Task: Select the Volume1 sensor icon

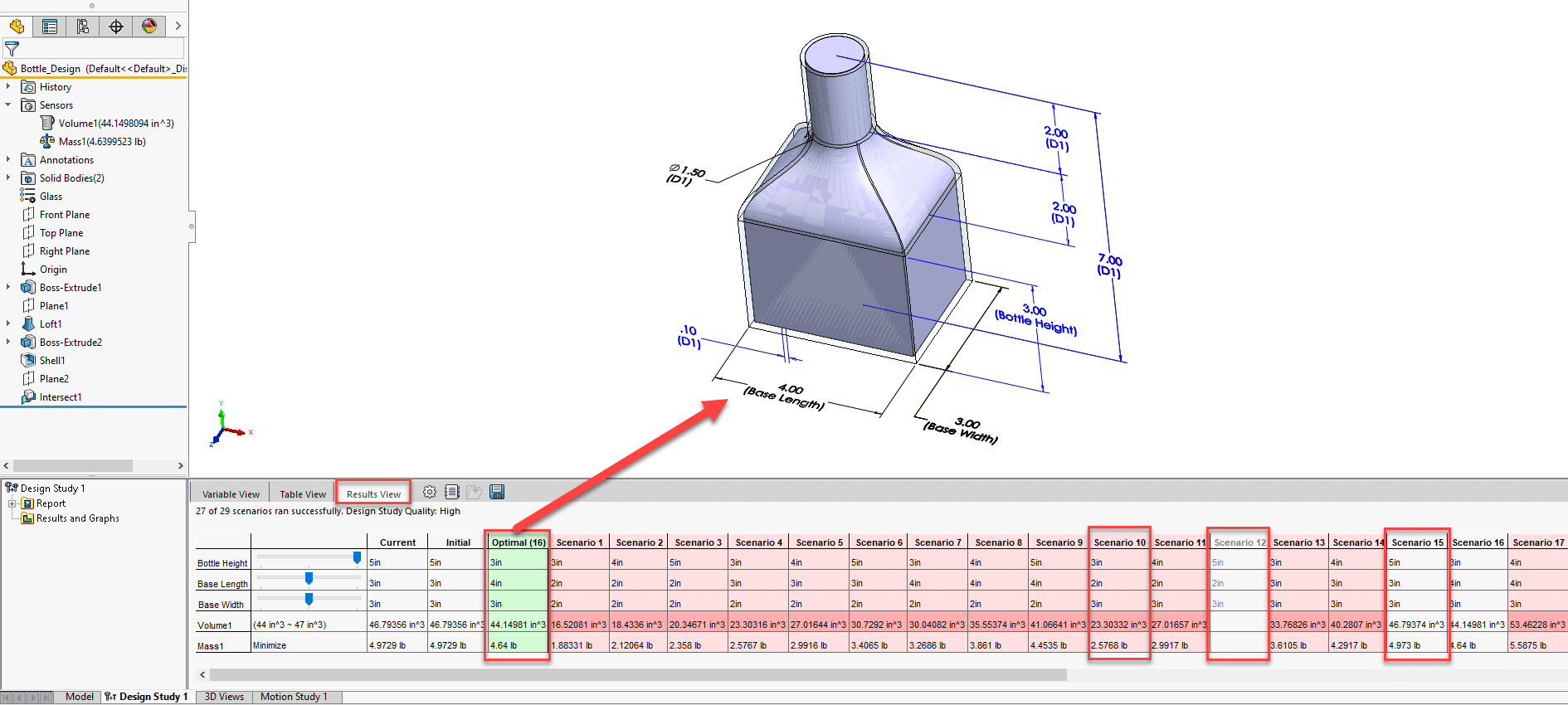Action: (x=47, y=123)
